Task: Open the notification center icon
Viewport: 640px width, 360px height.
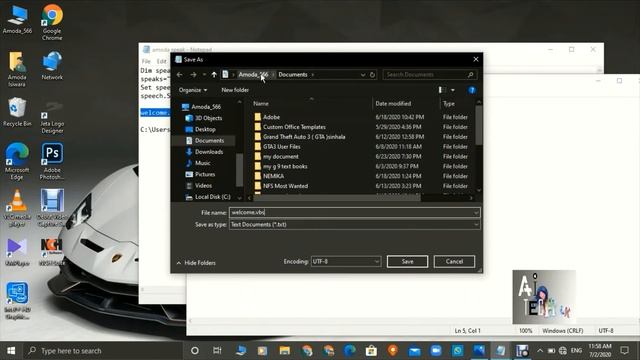Action: coord(624,351)
